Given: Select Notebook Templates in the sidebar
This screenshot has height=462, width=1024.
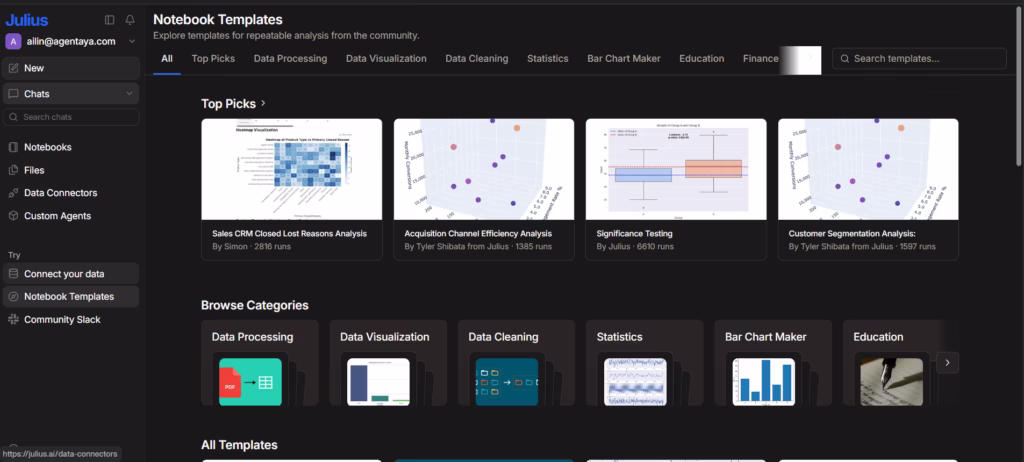Looking at the screenshot, I should [71, 297].
